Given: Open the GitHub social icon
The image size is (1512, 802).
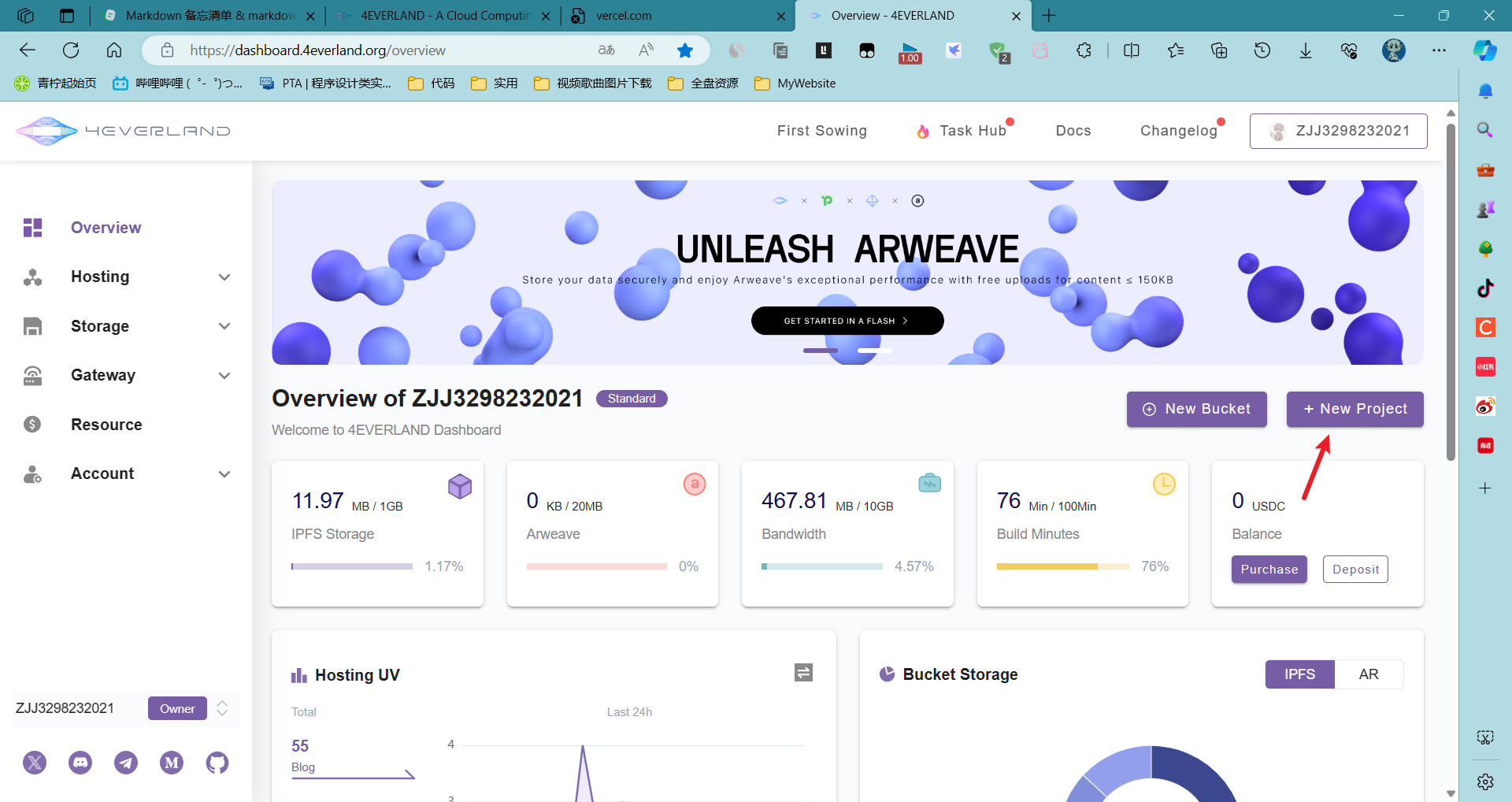Looking at the screenshot, I should click(217, 763).
